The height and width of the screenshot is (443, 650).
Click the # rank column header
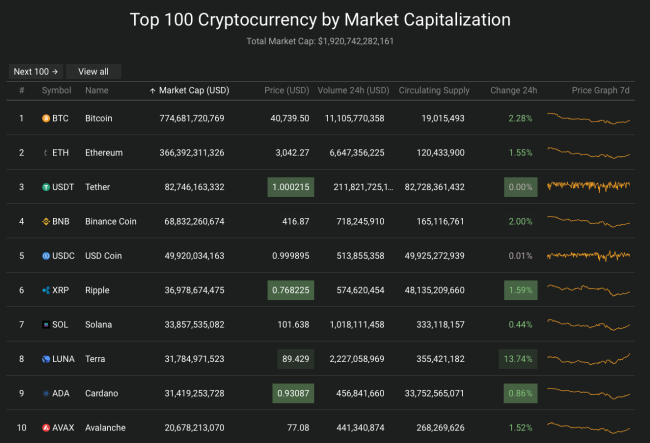tap(22, 90)
